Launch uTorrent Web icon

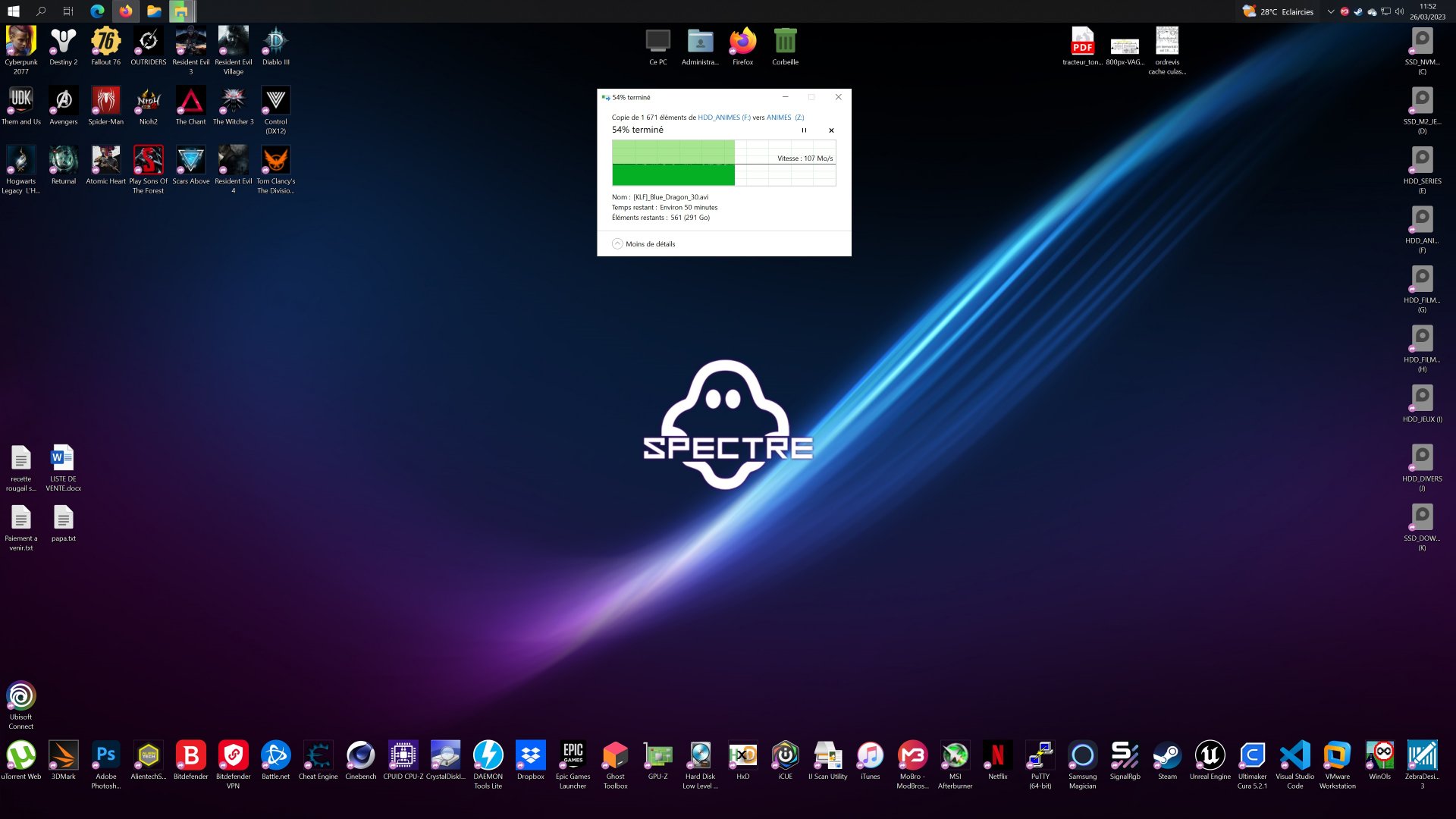tap(21, 760)
